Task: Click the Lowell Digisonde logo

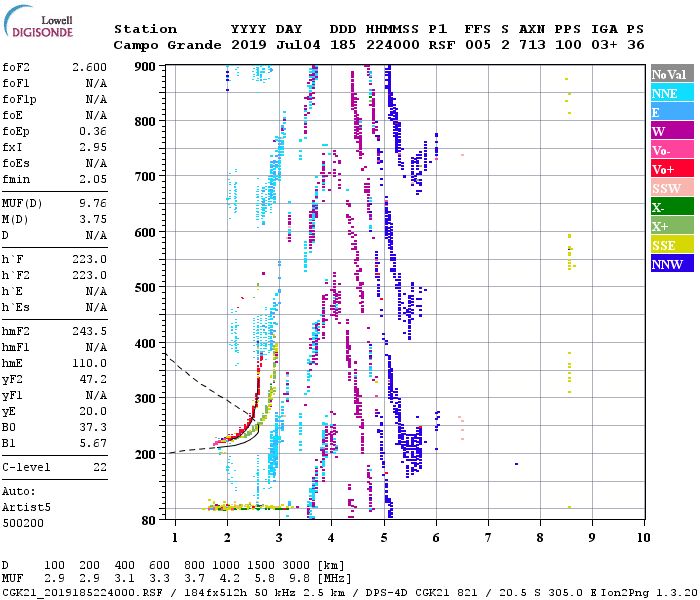Action: tap(38, 21)
